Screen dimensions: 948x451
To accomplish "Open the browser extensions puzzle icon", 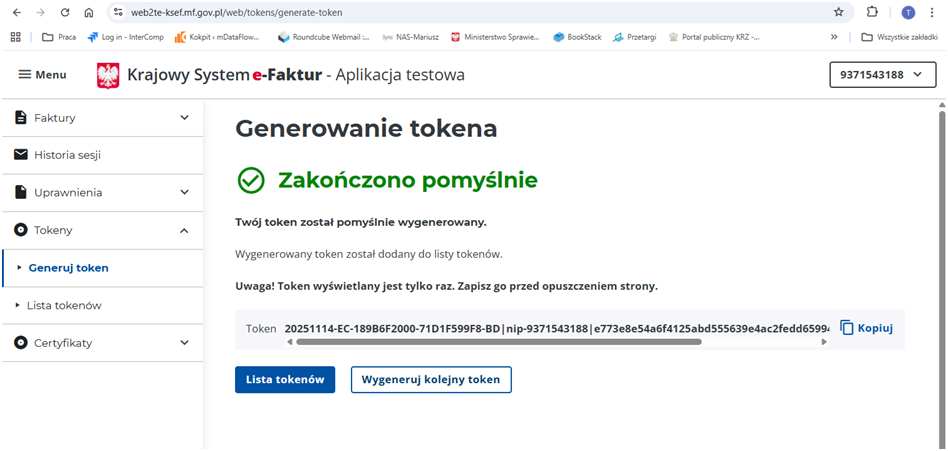I will pyautogui.click(x=872, y=12).
